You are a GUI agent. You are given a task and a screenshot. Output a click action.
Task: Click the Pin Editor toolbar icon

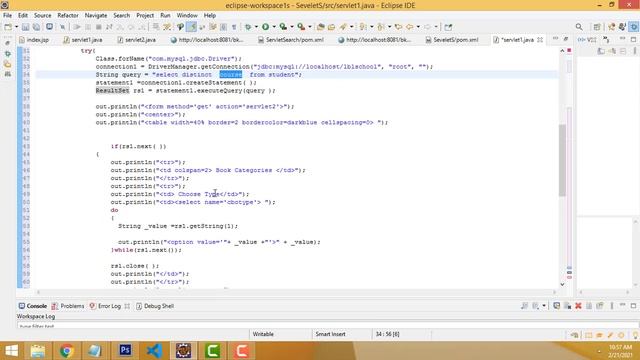[x=448, y=27]
